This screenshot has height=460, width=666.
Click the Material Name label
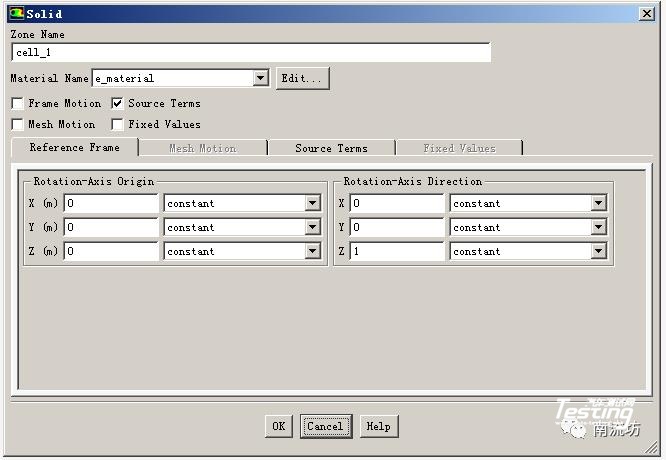pyautogui.click(x=49, y=78)
